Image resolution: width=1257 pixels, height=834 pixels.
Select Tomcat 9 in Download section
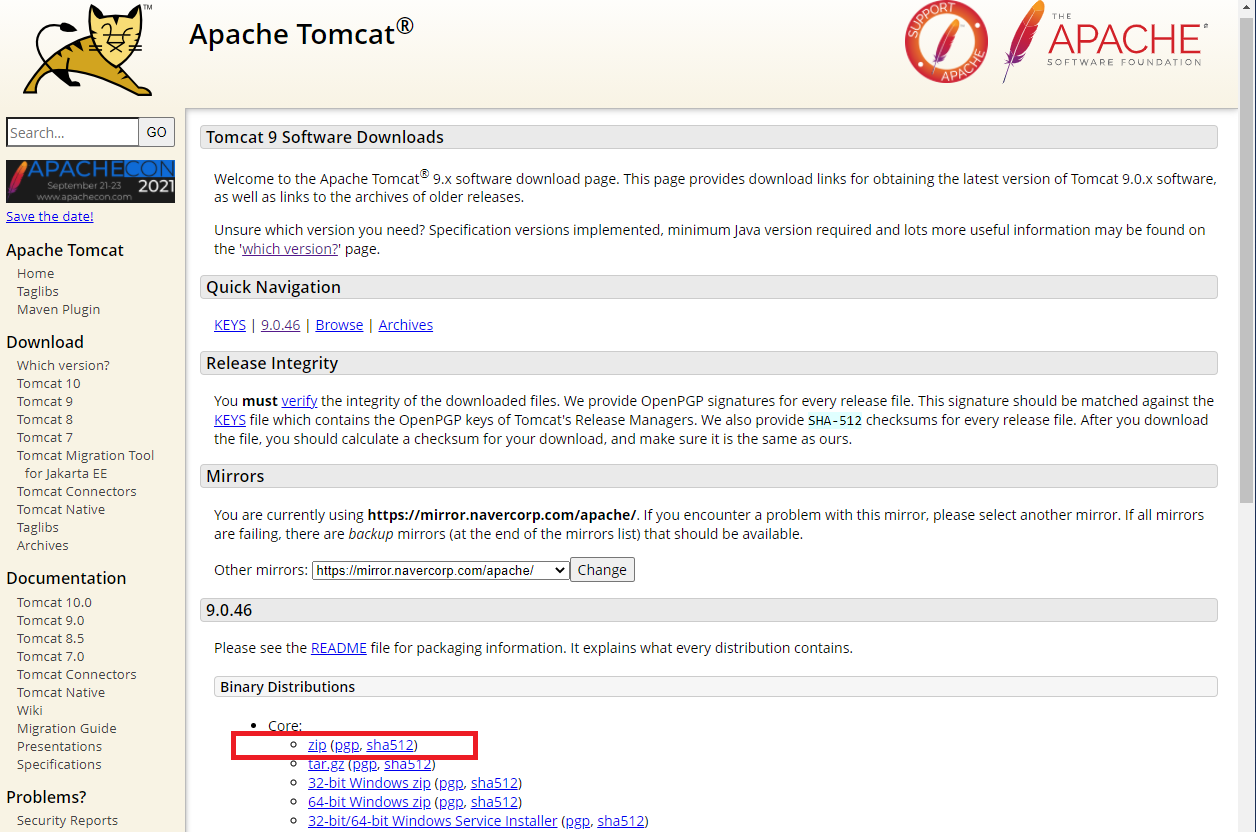tap(45, 401)
